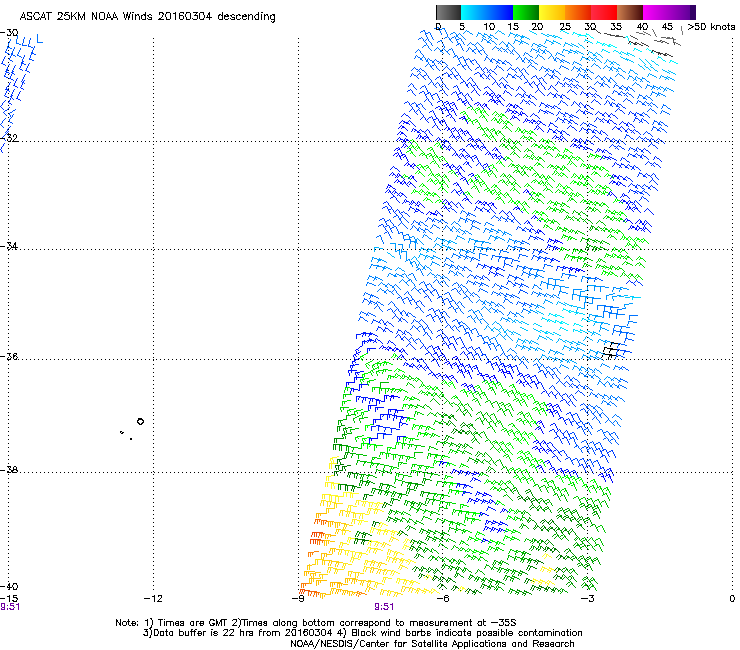This screenshot has height=650, width=740.
Task: Click the '-34' latitude axis label
Action: [x=9, y=246]
